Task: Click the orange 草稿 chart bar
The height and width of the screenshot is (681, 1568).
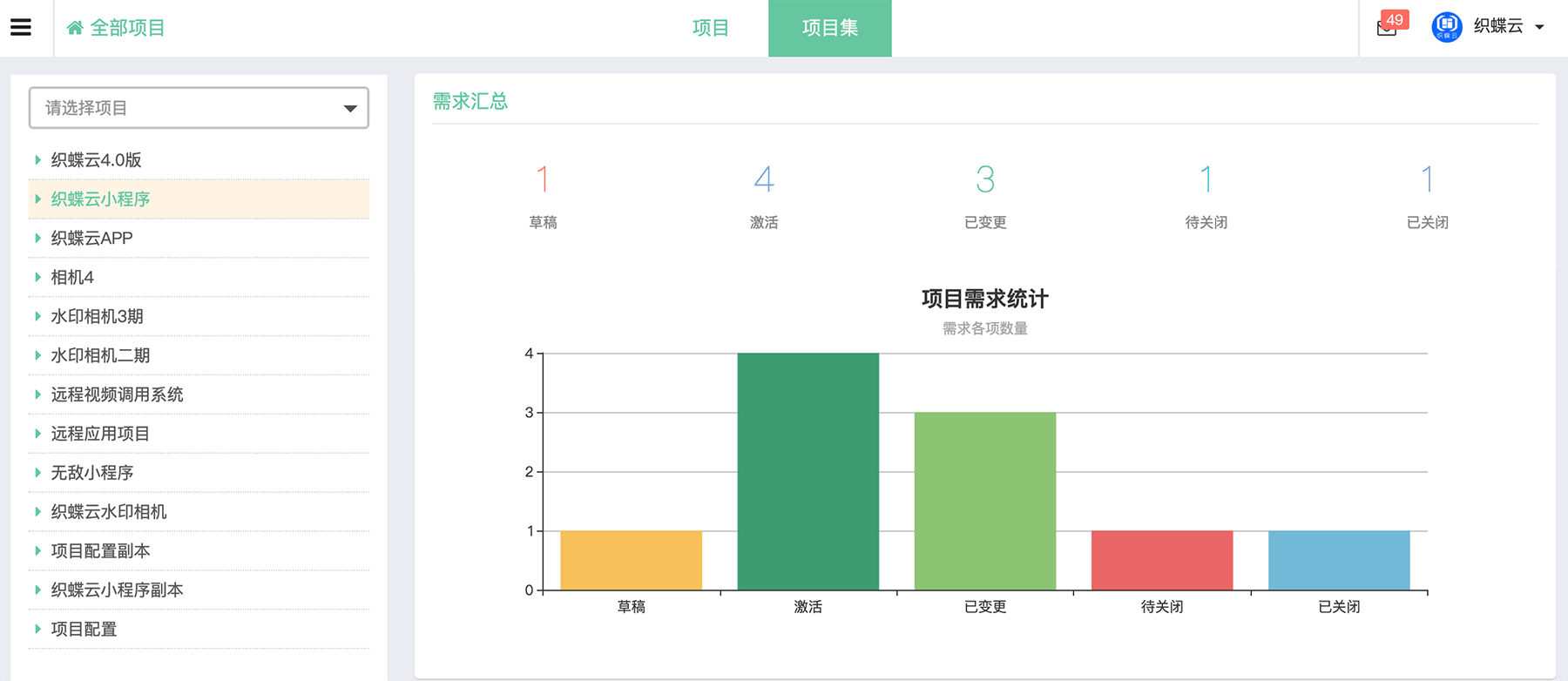Action: pos(632,561)
